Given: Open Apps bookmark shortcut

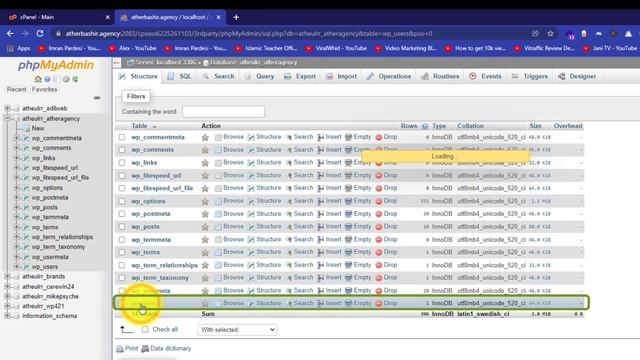Looking at the screenshot, I should tap(19, 48).
